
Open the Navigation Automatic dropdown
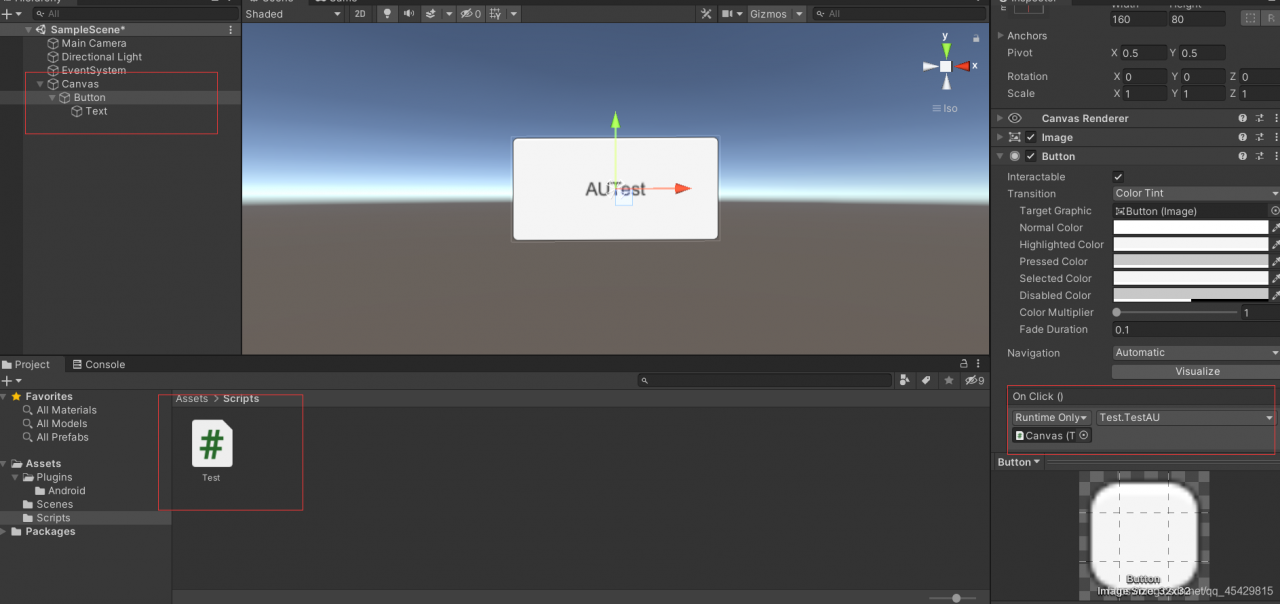click(1196, 353)
